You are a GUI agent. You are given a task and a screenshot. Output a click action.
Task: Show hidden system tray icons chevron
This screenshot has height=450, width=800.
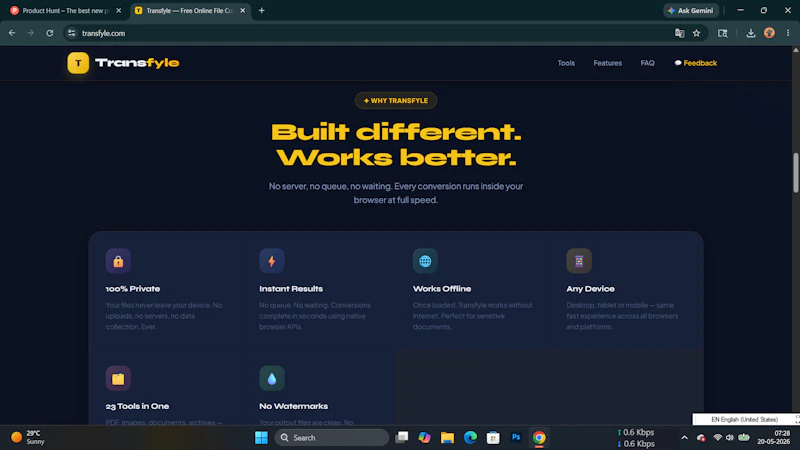pos(684,437)
